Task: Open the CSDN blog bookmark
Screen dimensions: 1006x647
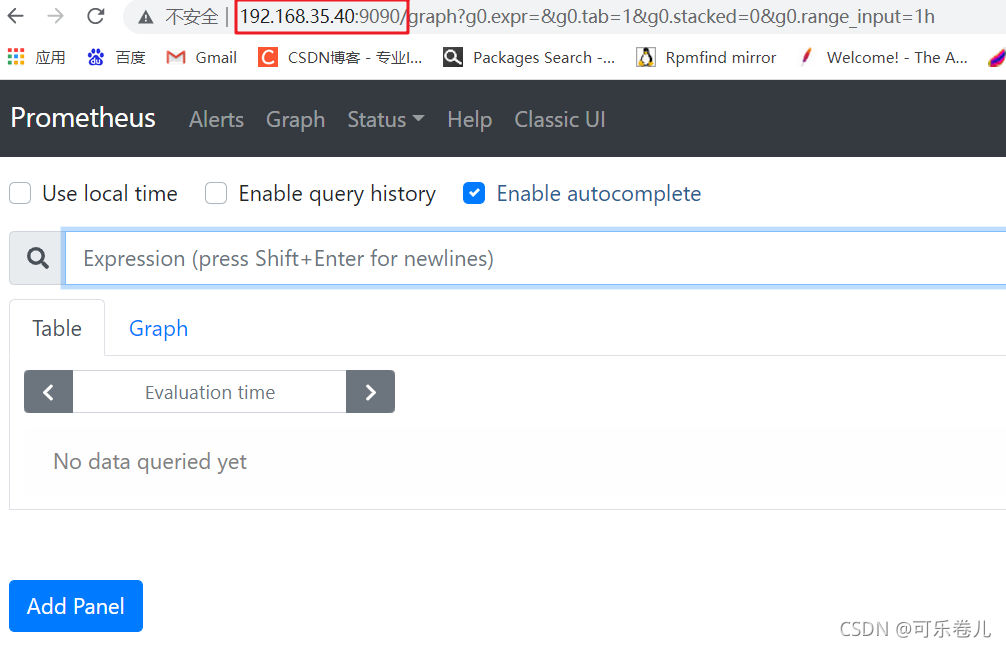Action: (x=340, y=58)
